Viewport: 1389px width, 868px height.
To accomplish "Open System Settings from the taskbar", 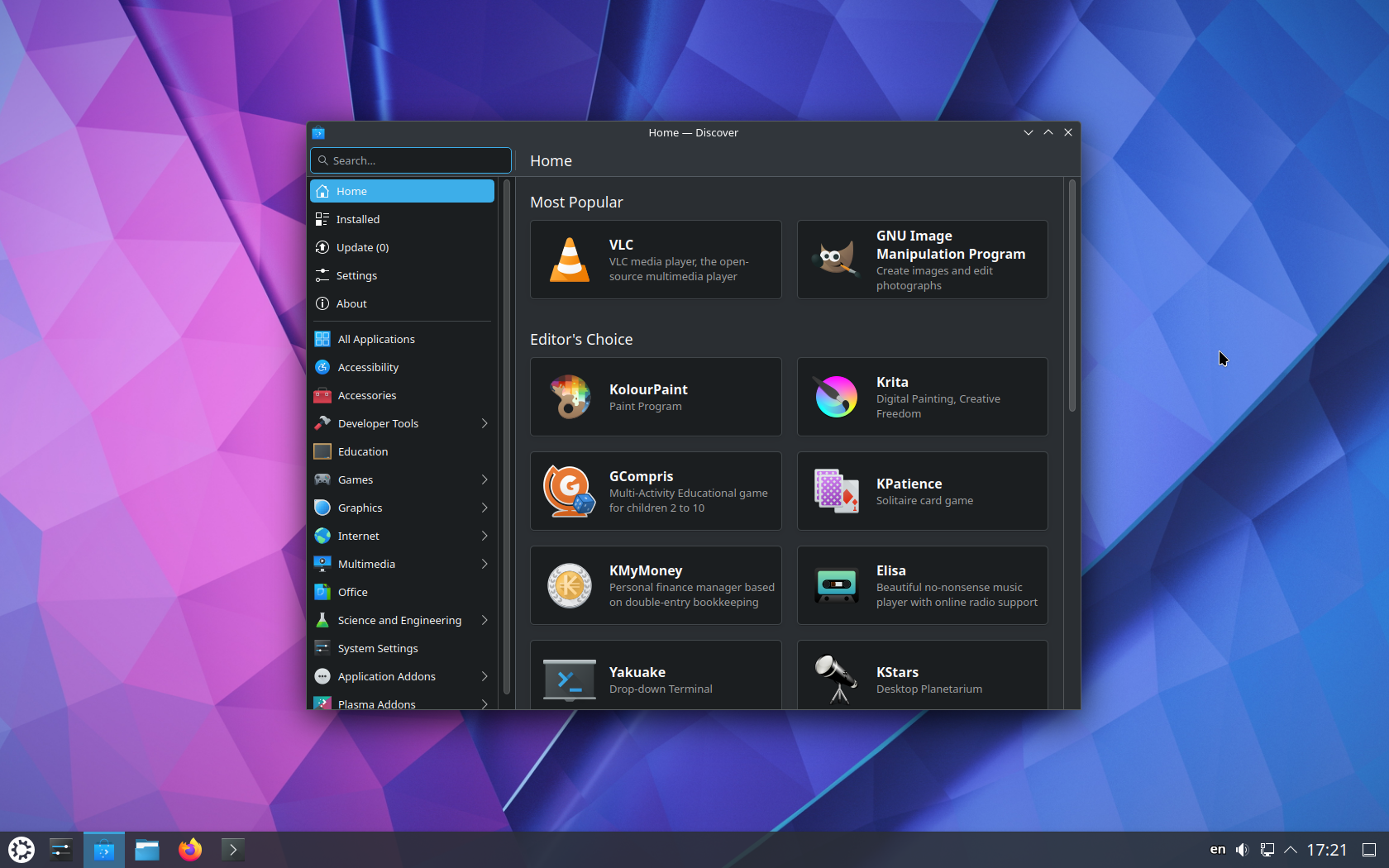I will [x=61, y=850].
